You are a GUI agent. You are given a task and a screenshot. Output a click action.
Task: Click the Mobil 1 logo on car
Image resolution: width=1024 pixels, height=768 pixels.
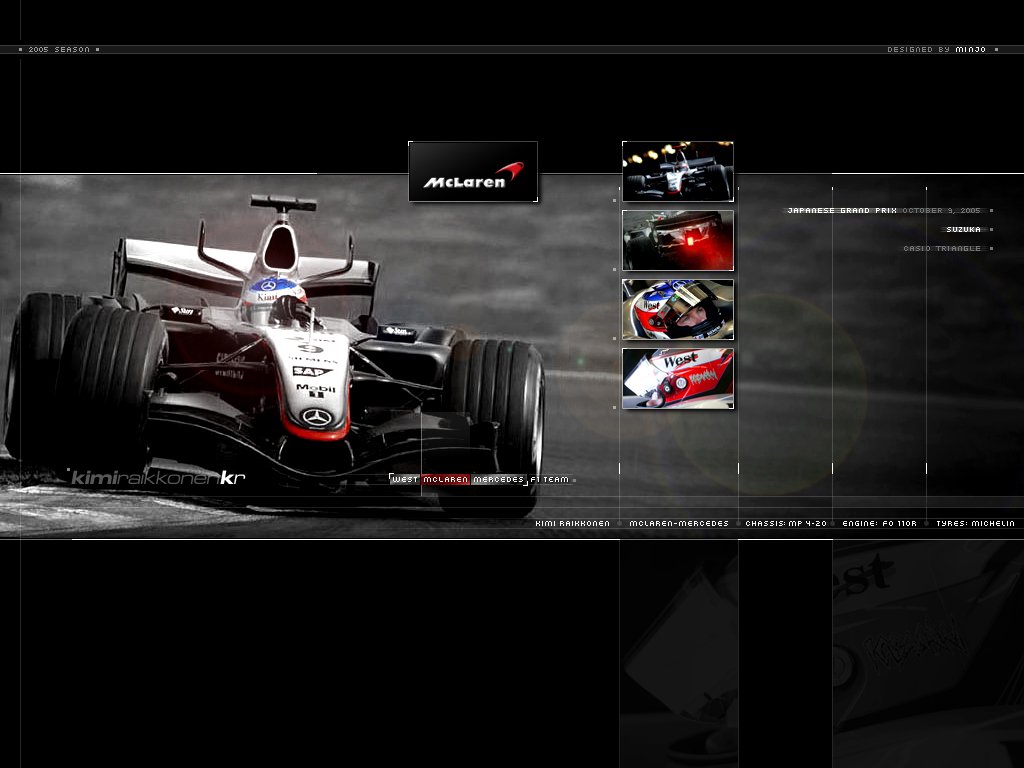tap(316, 391)
